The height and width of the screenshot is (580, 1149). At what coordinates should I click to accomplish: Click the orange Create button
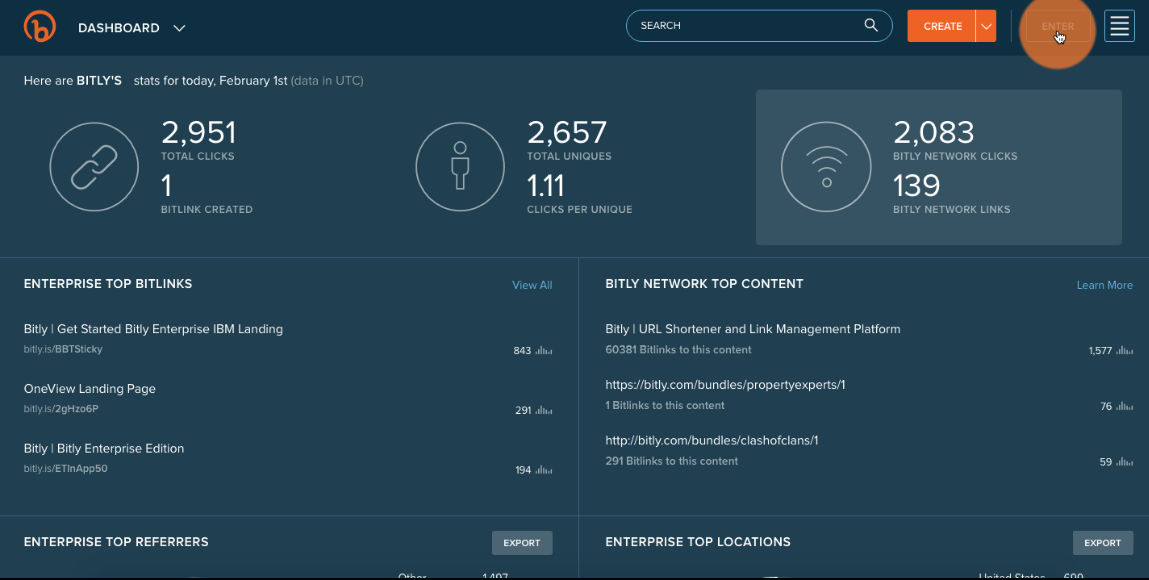click(942, 26)
